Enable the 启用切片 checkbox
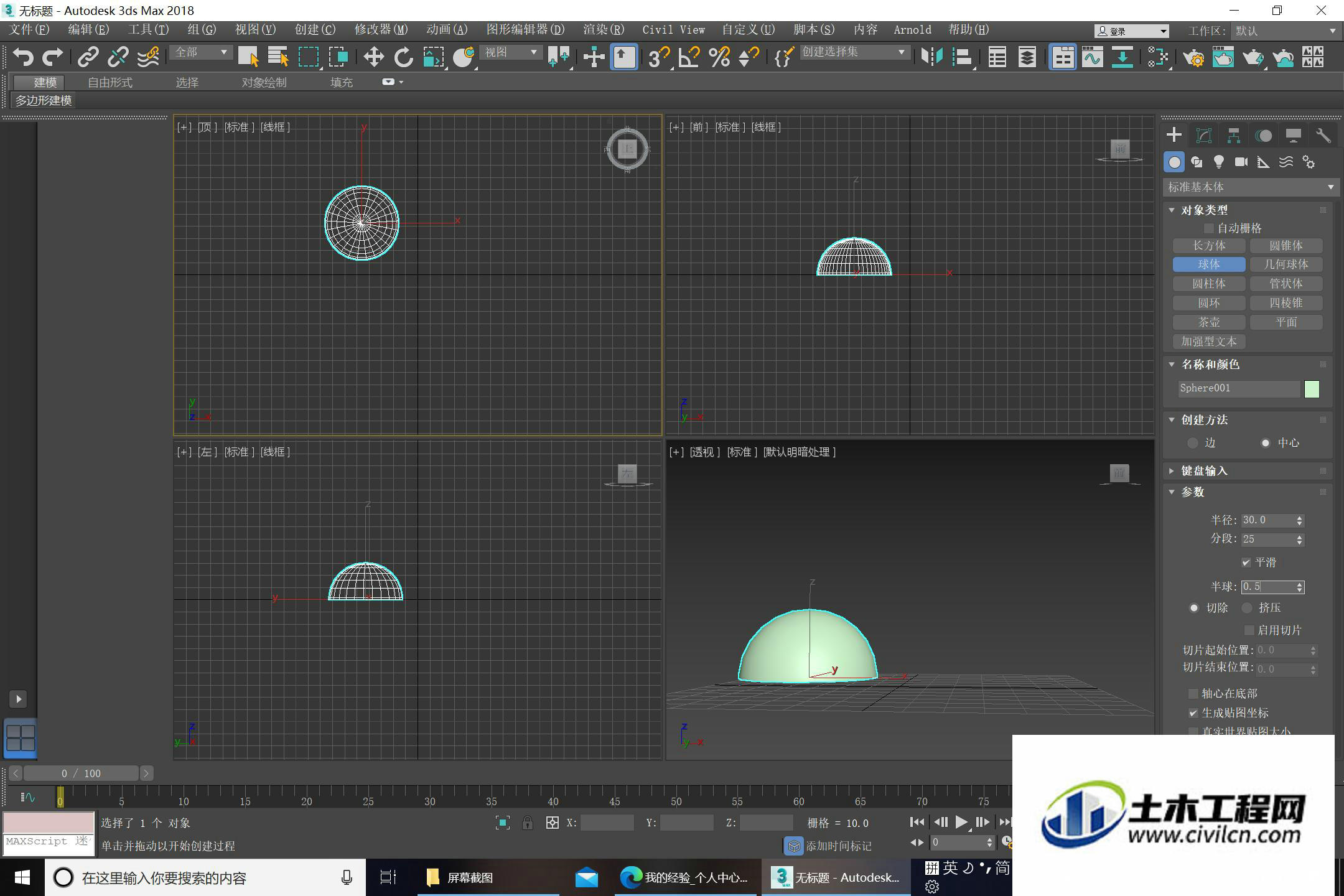 [1249, 630]
